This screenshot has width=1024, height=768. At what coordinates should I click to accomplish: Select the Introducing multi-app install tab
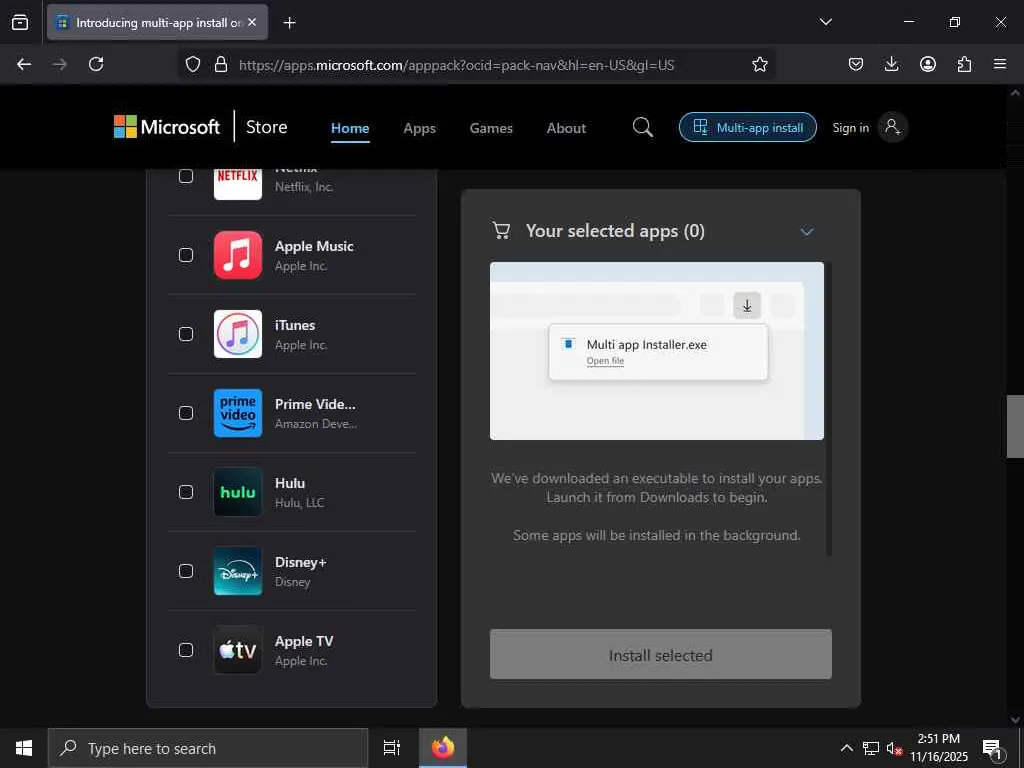[157, 23]
